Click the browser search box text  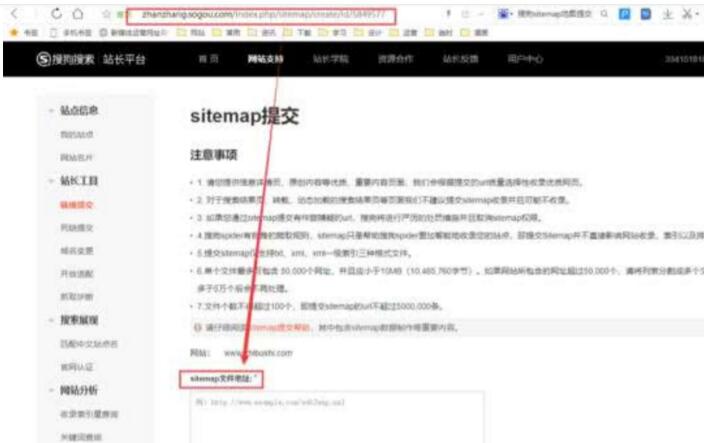[554, 14]
